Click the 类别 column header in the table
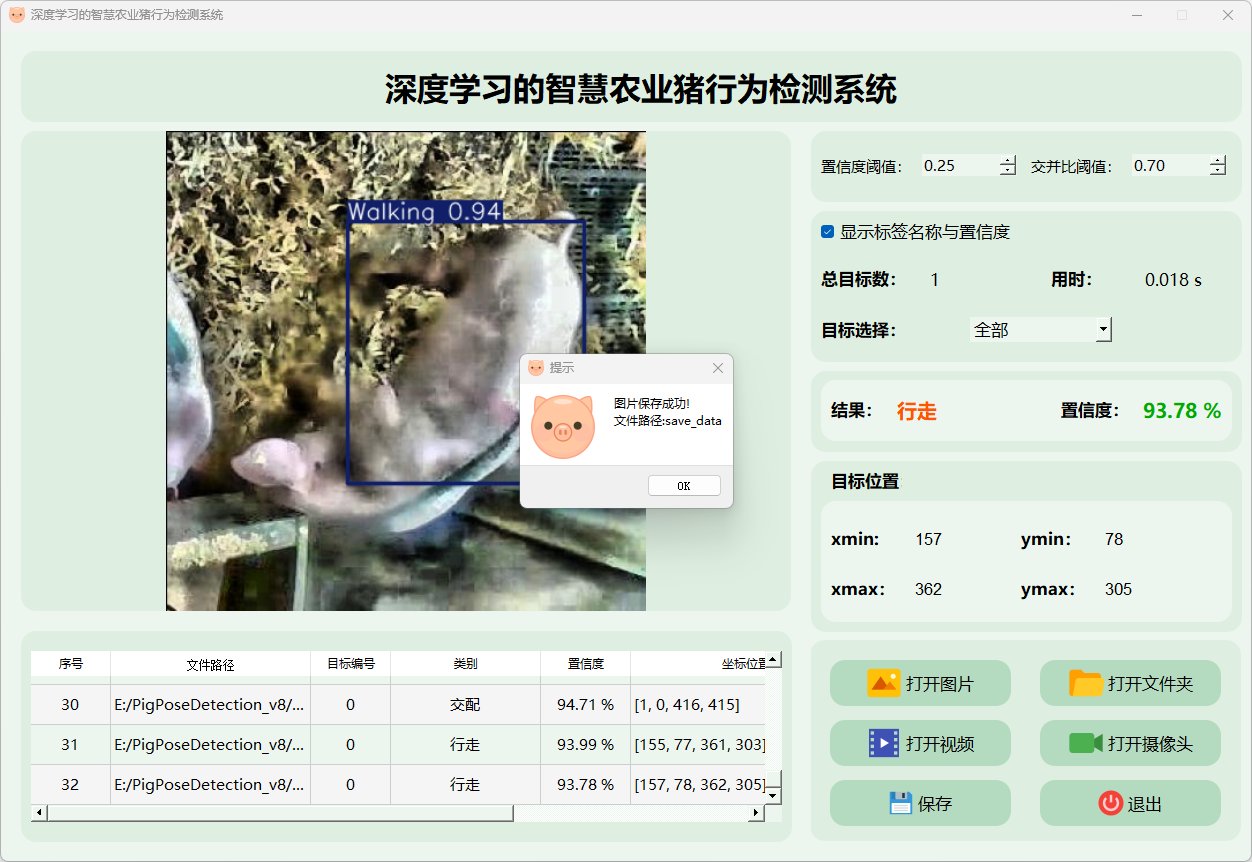1252x862 pixels. 465,664
